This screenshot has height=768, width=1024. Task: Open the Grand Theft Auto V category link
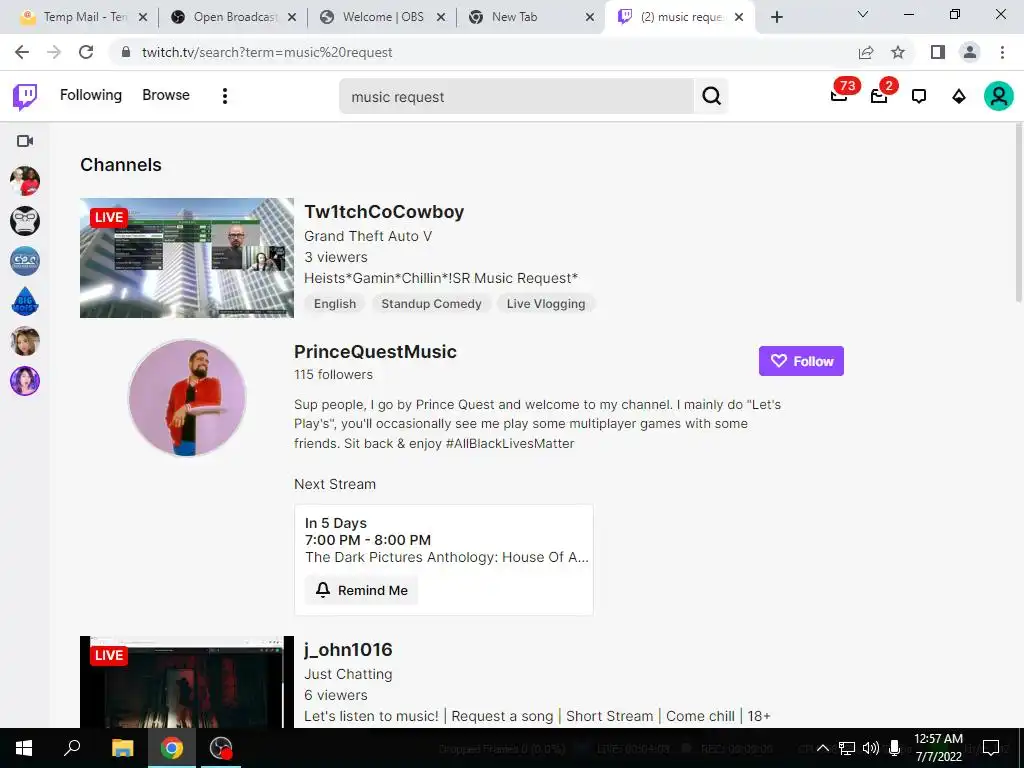click(x=368, y=236)
